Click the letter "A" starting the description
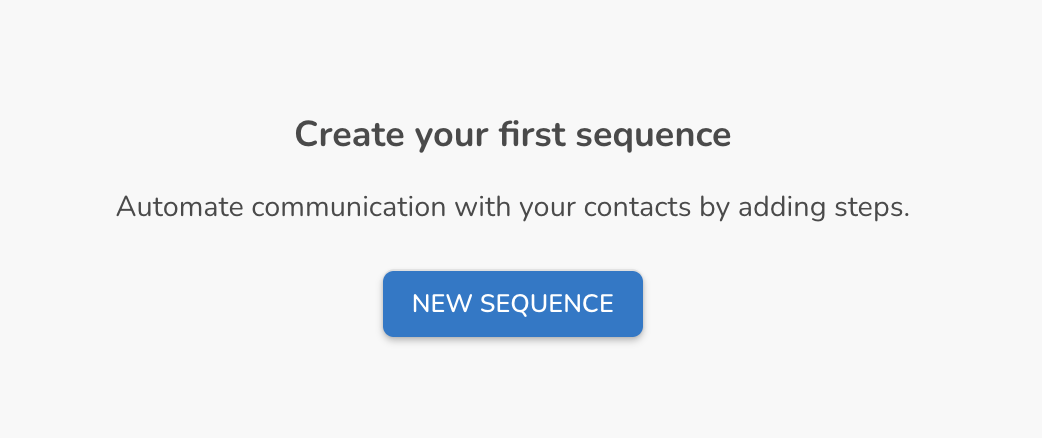Image resolution: width=1042 pixels, height=438 pixels. tap(126, 207)
